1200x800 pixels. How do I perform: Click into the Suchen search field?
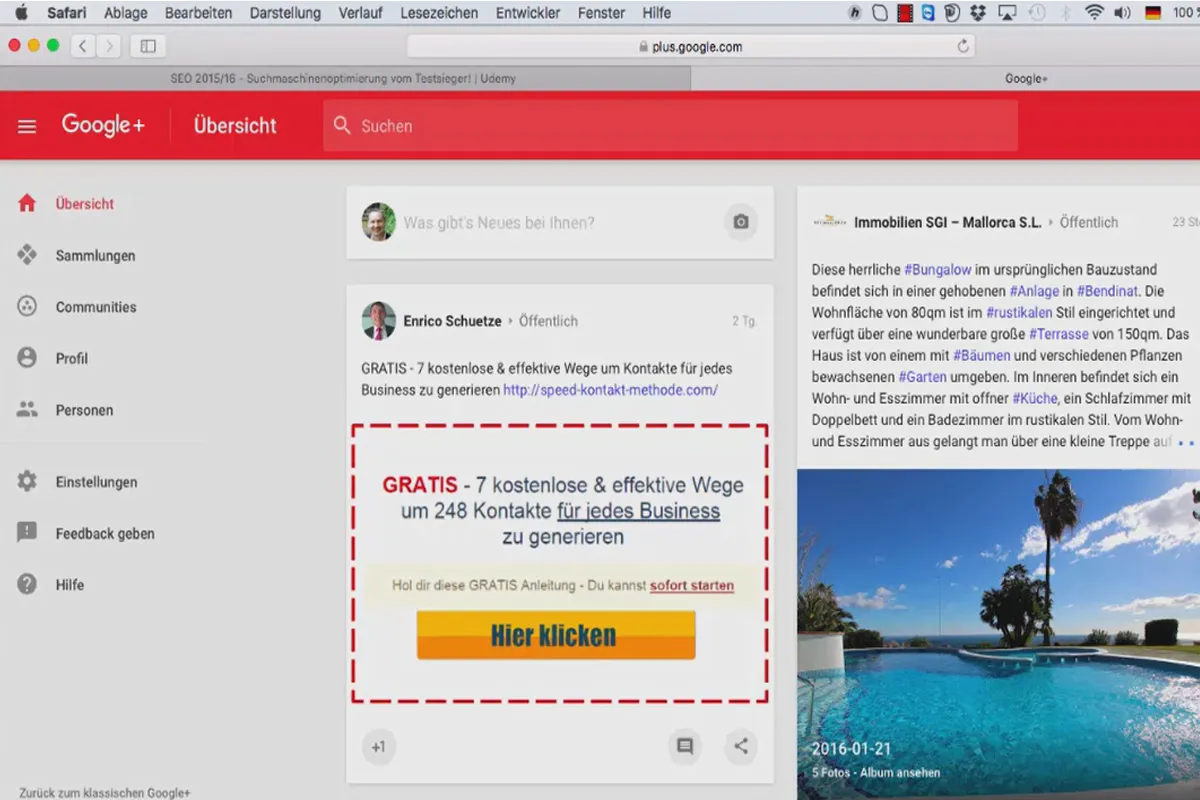click(x=670, y=126)
